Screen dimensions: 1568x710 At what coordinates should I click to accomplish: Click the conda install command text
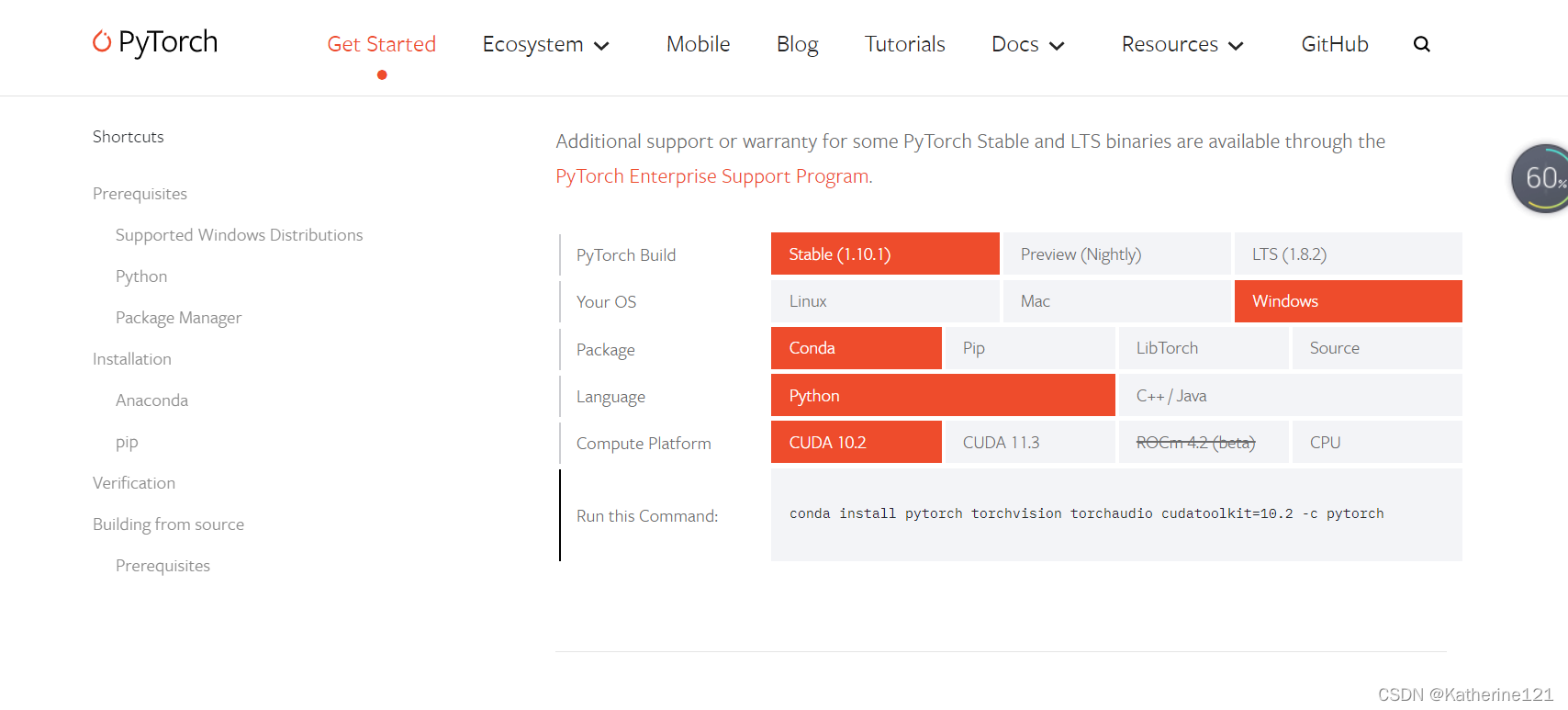(x=1086, y=514)
